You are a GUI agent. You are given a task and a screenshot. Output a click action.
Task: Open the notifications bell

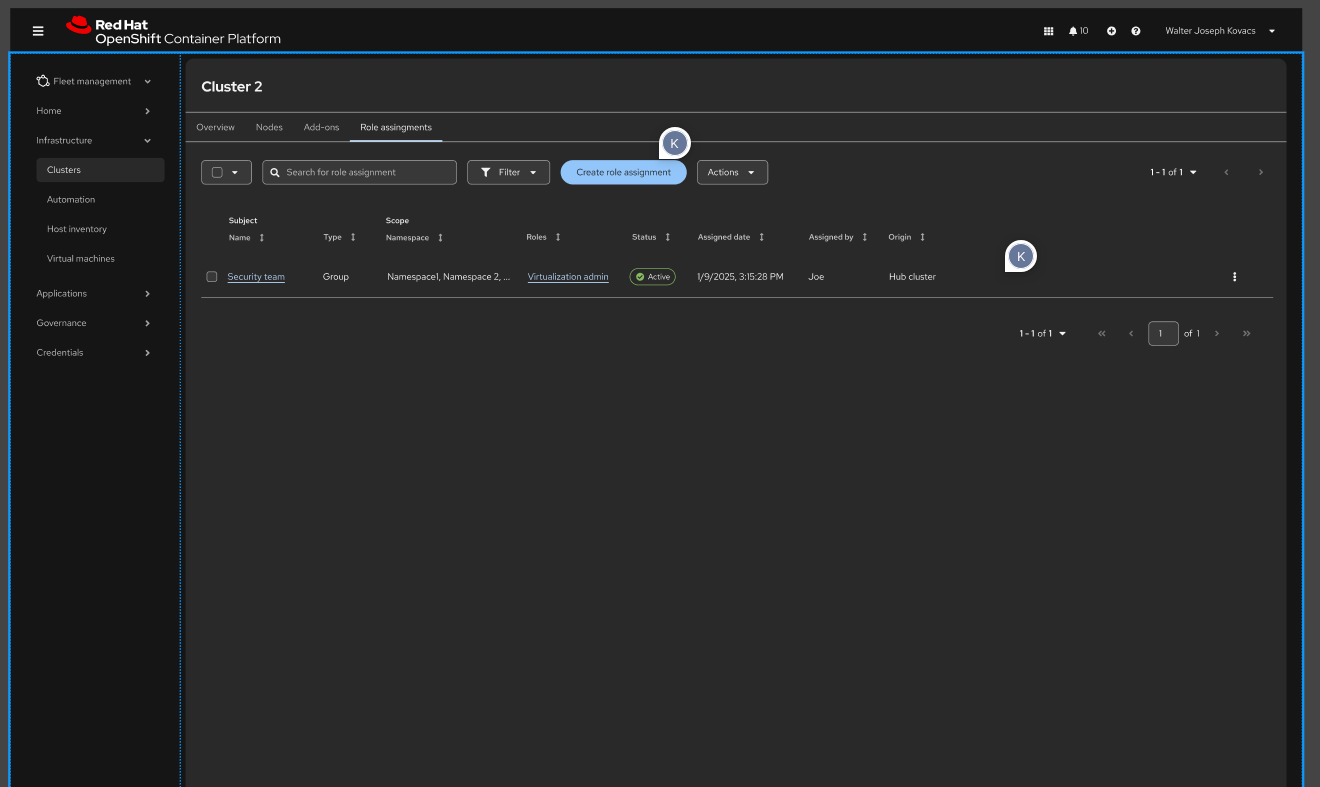[x=1074, y=31]
